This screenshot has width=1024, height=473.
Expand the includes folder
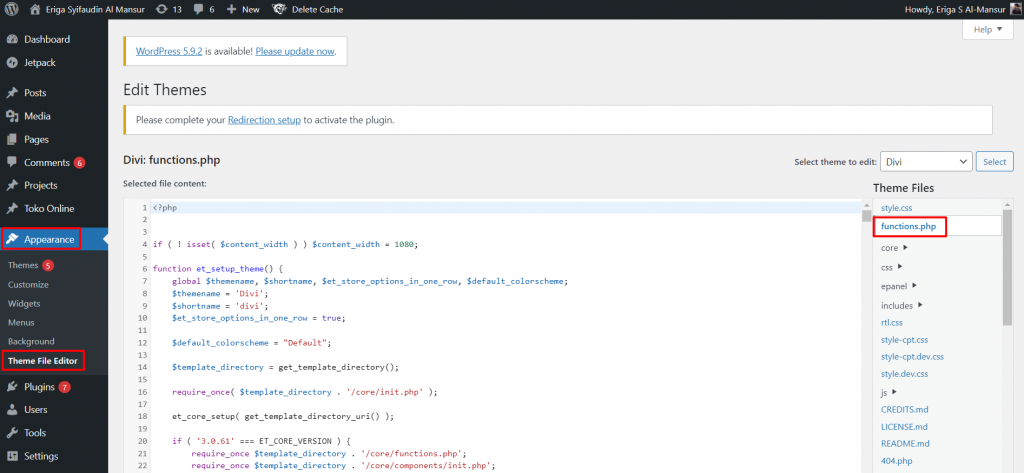click(x=921, y=304)
